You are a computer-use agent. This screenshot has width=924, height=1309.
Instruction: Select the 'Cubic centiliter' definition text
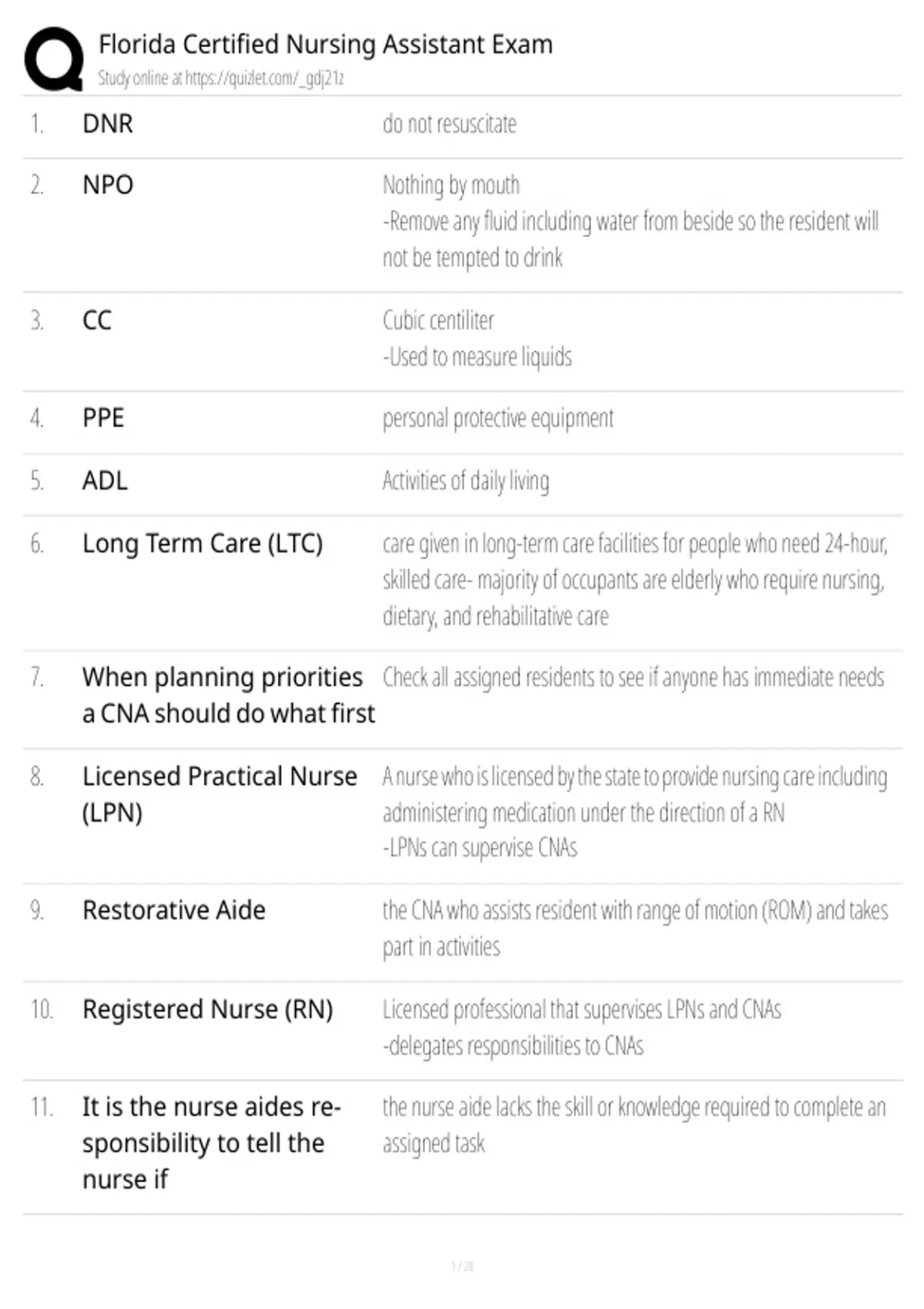coord(438,320)
